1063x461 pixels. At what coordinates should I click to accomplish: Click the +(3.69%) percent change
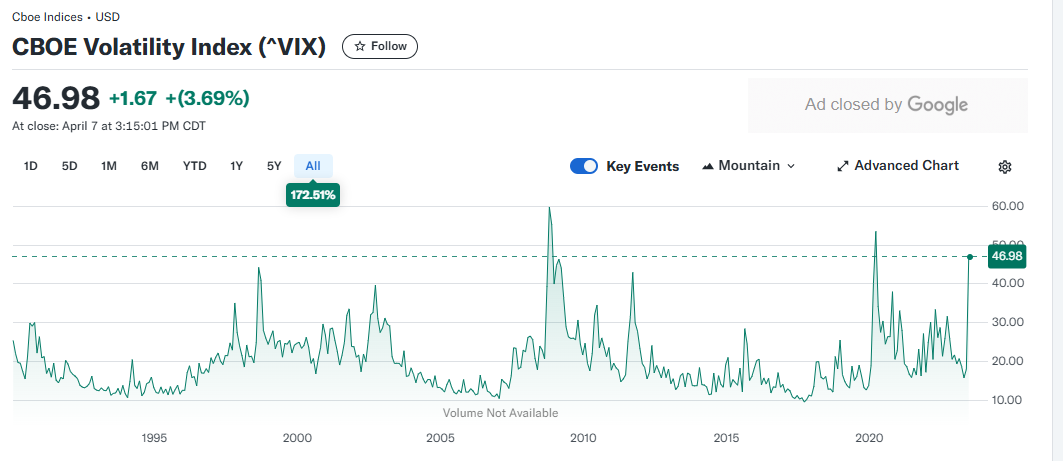pyautogui.click(x=207, y=98)
